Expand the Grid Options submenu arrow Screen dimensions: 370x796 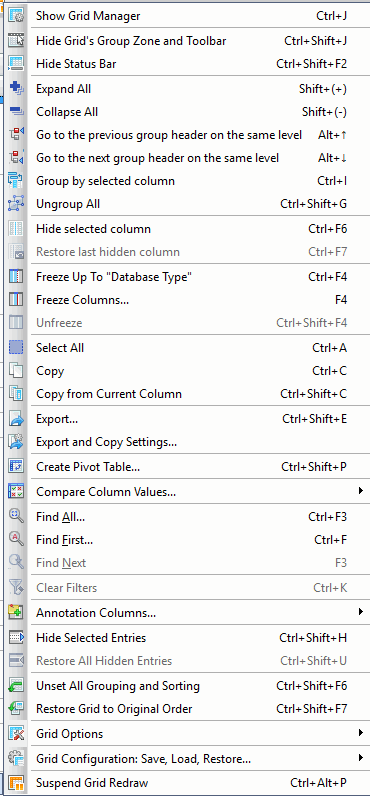360,733
